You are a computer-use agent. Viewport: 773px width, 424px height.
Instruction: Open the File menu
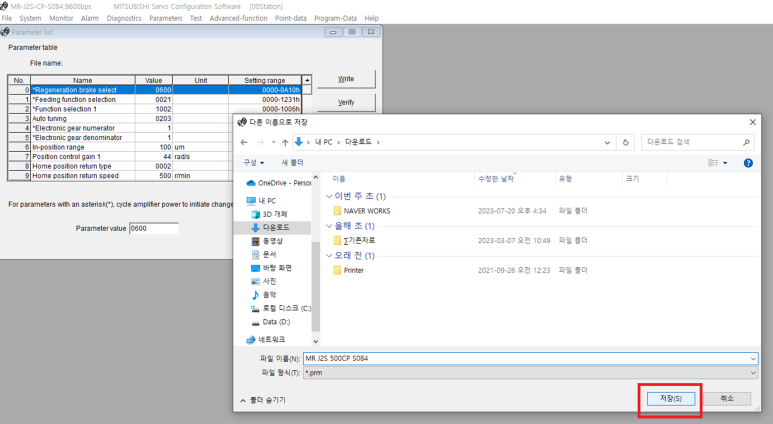pos(6,18)
